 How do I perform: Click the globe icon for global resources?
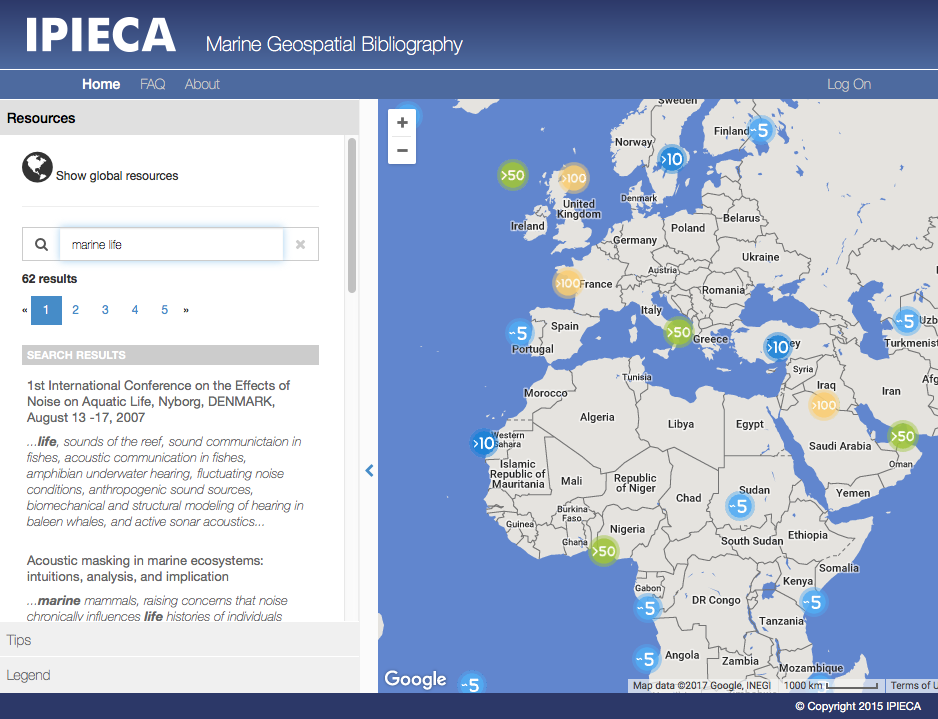point(37,168)
